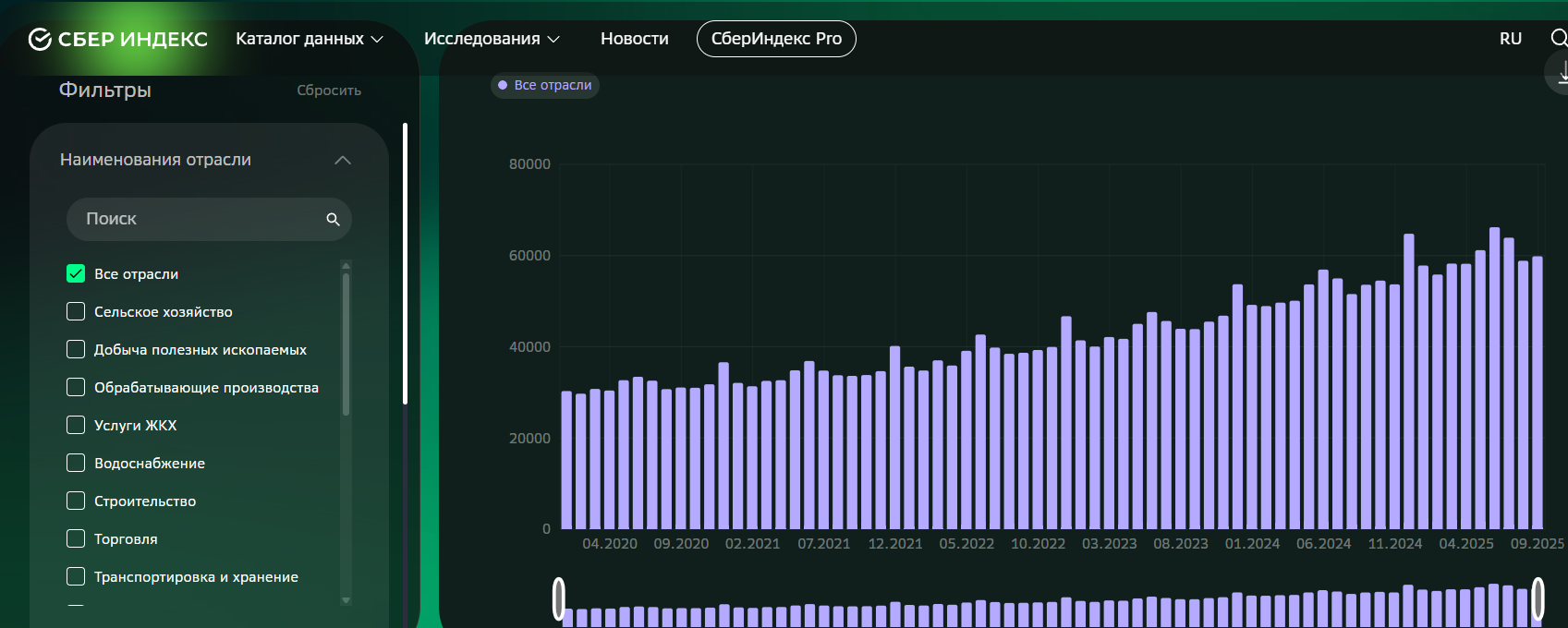The height and width of the screenshot is (628, 1568).
Task: Click the purple dot legend marker 'Все отрасли'
Action: tap(503, 85)
